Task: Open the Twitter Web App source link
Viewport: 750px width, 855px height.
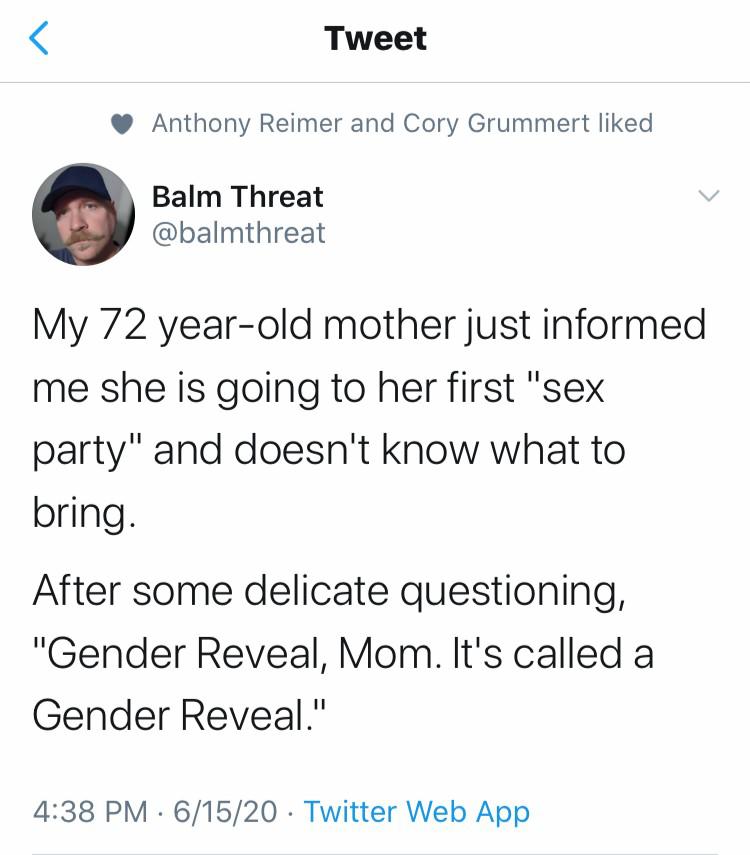Action: coord(417,811)
